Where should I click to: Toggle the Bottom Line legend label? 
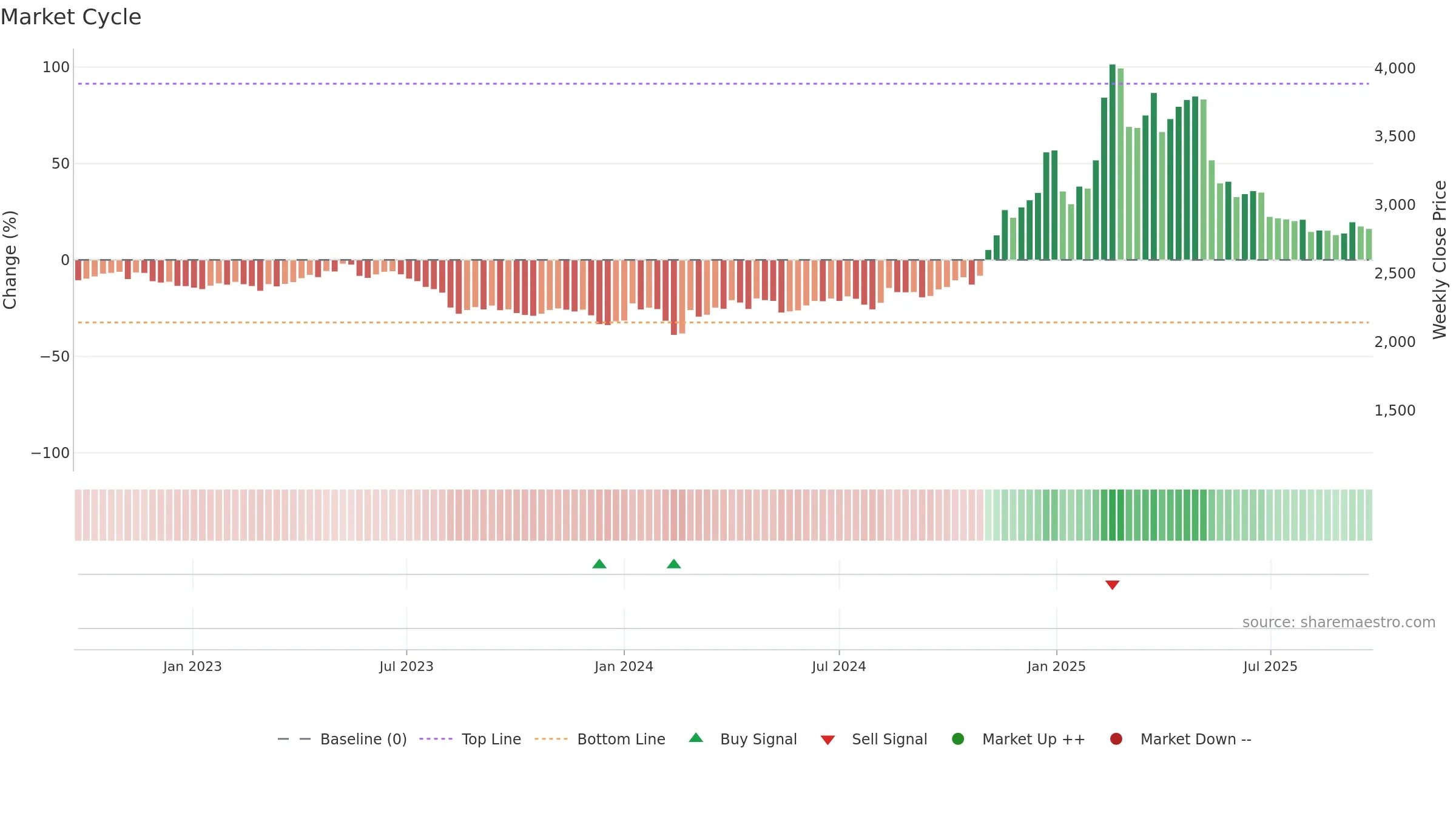(x=621, y=739)
